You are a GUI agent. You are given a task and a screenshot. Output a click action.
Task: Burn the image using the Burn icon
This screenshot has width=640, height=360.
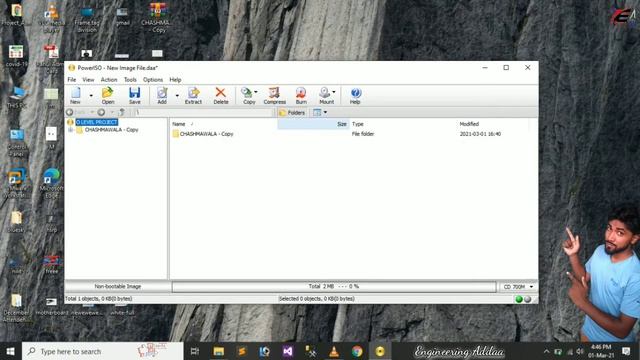[x=301, y=96]
